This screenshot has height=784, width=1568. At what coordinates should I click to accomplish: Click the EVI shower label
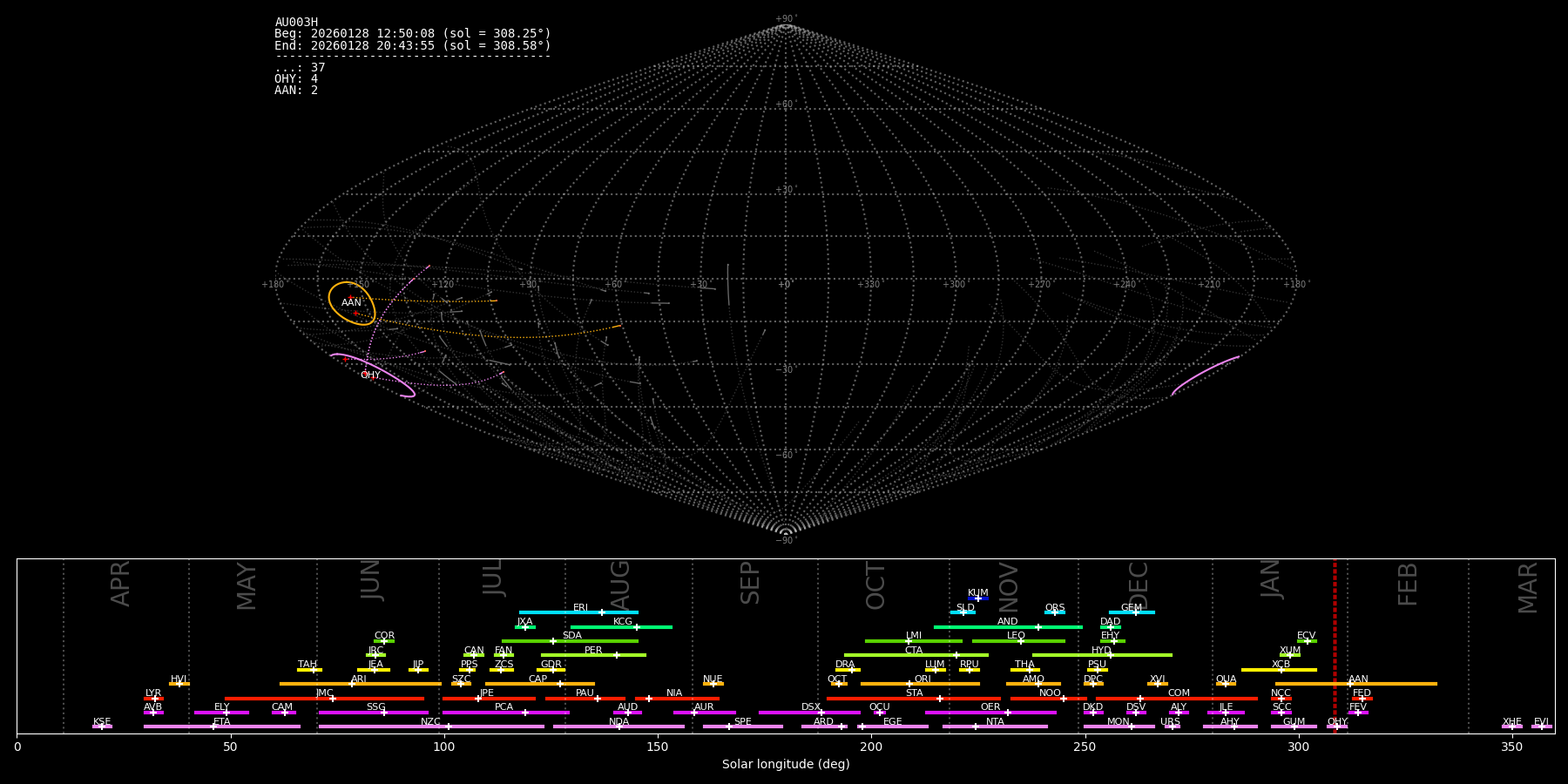pyautogui.click(x=1541, y=722)
